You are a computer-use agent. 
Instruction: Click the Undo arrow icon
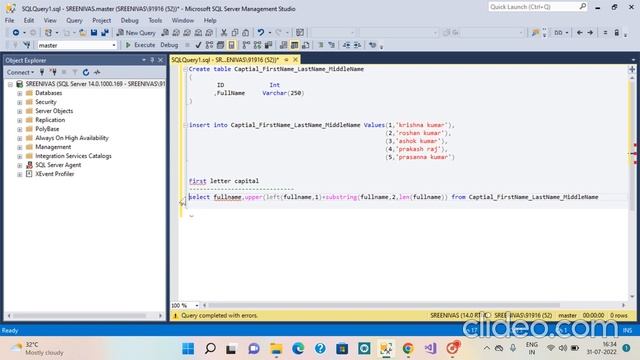260,32
